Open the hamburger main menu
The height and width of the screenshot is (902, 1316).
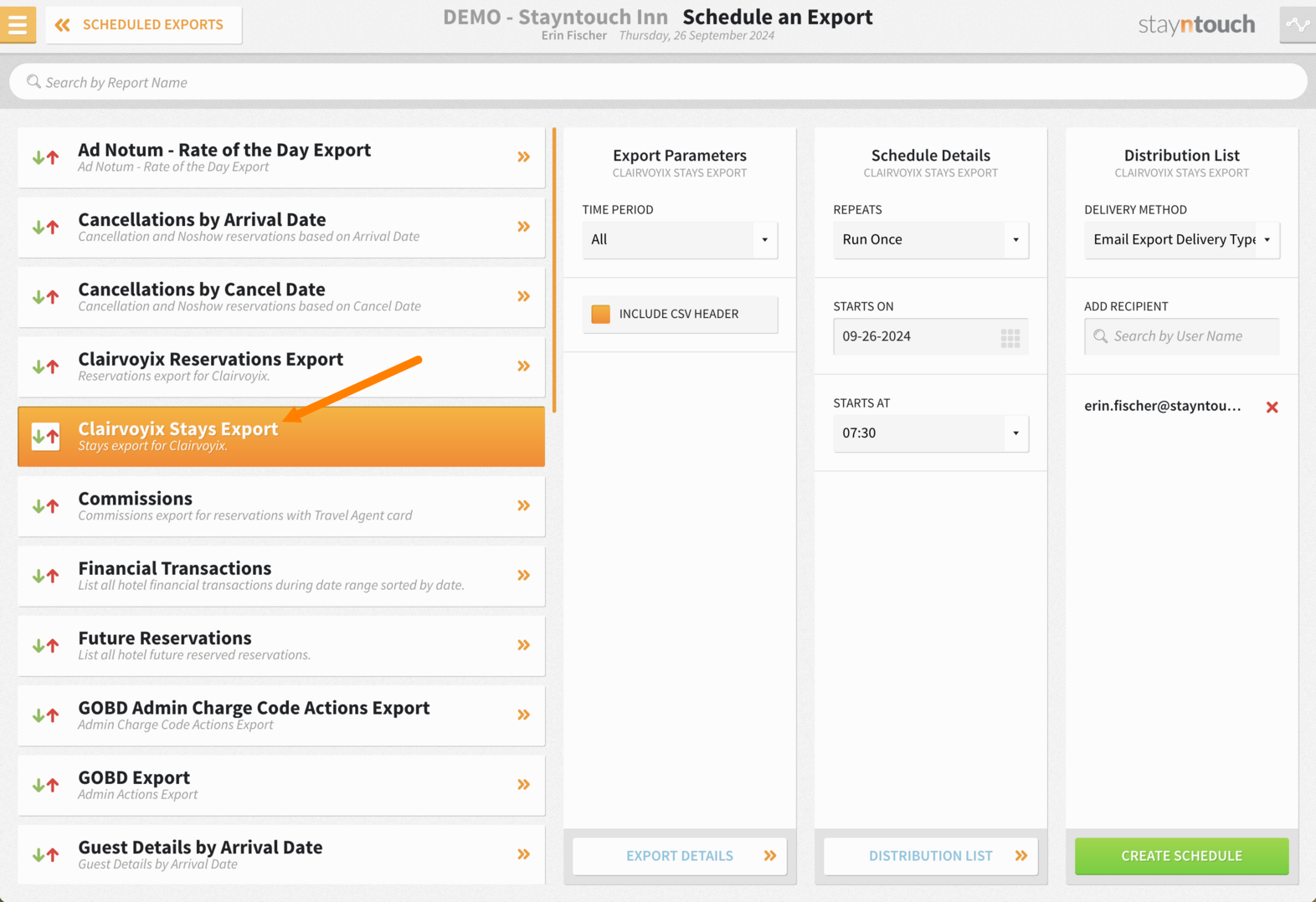coord(18,24)
